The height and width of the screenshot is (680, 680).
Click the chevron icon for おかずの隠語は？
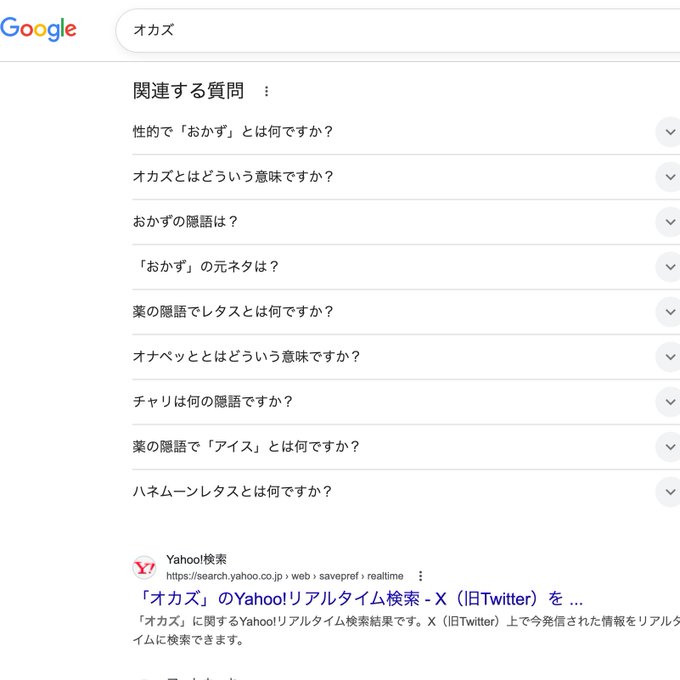coord(668,222)
